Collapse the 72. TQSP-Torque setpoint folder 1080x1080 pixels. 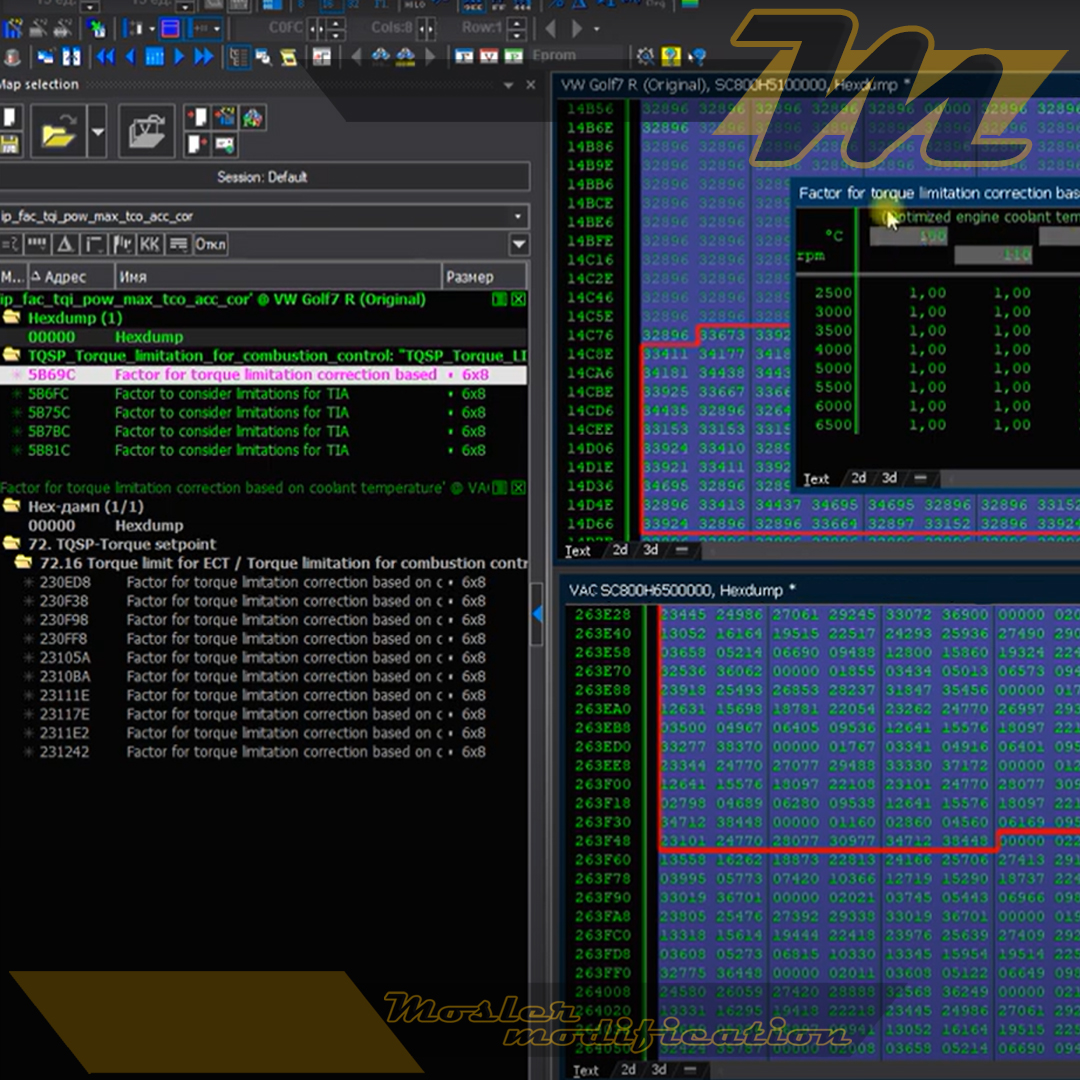[x=12, y=543]
